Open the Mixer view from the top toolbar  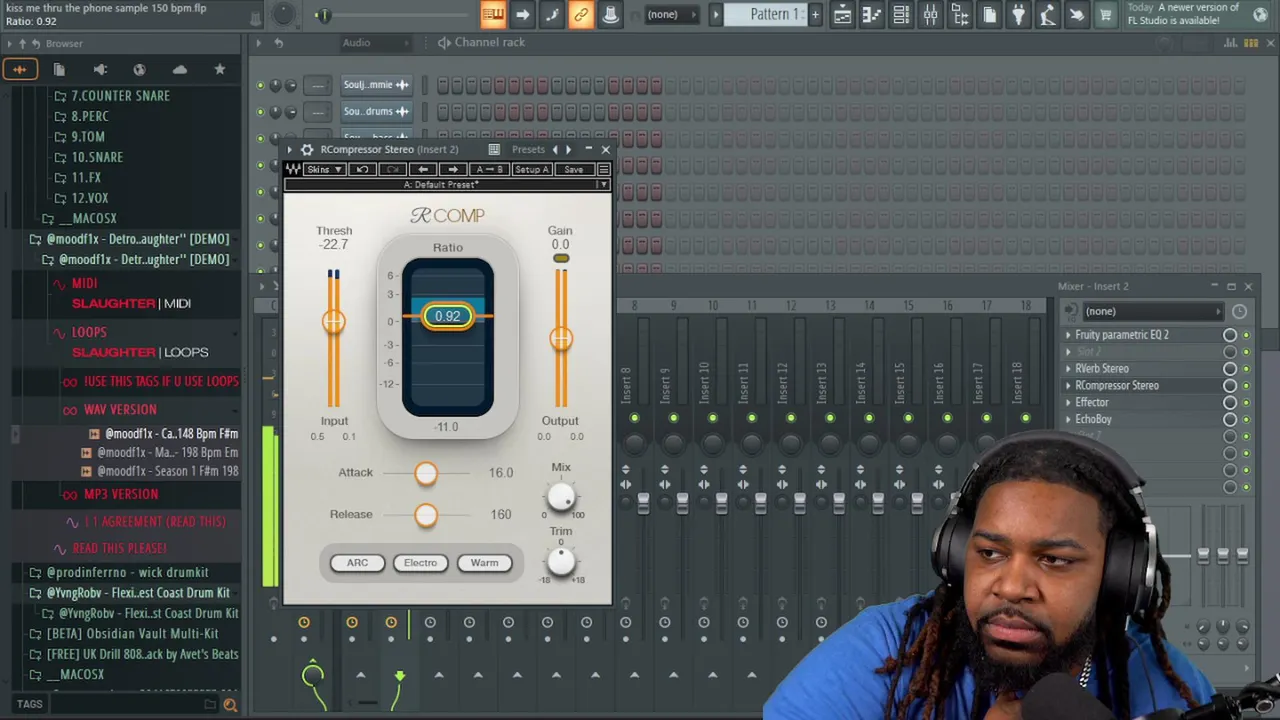(930, 15)
